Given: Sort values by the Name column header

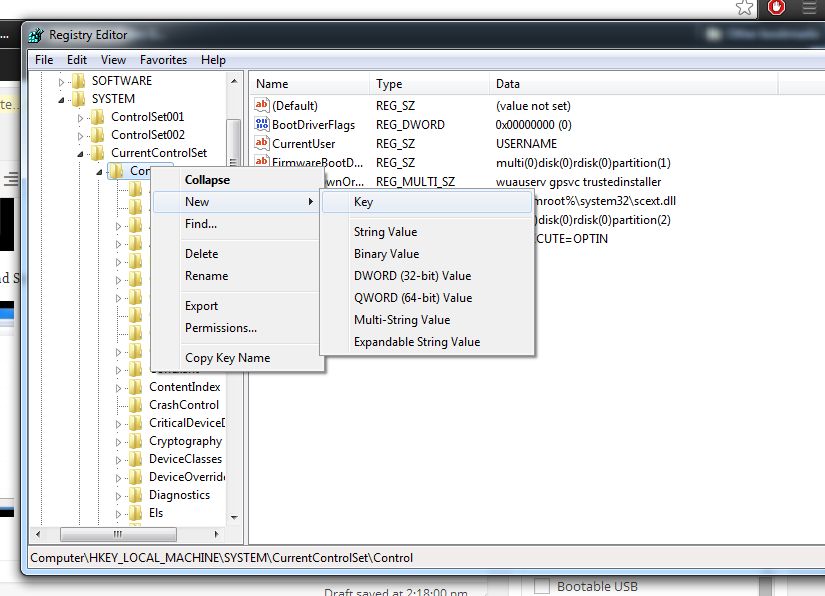Looking at the screenshot, I should [310, 84].
